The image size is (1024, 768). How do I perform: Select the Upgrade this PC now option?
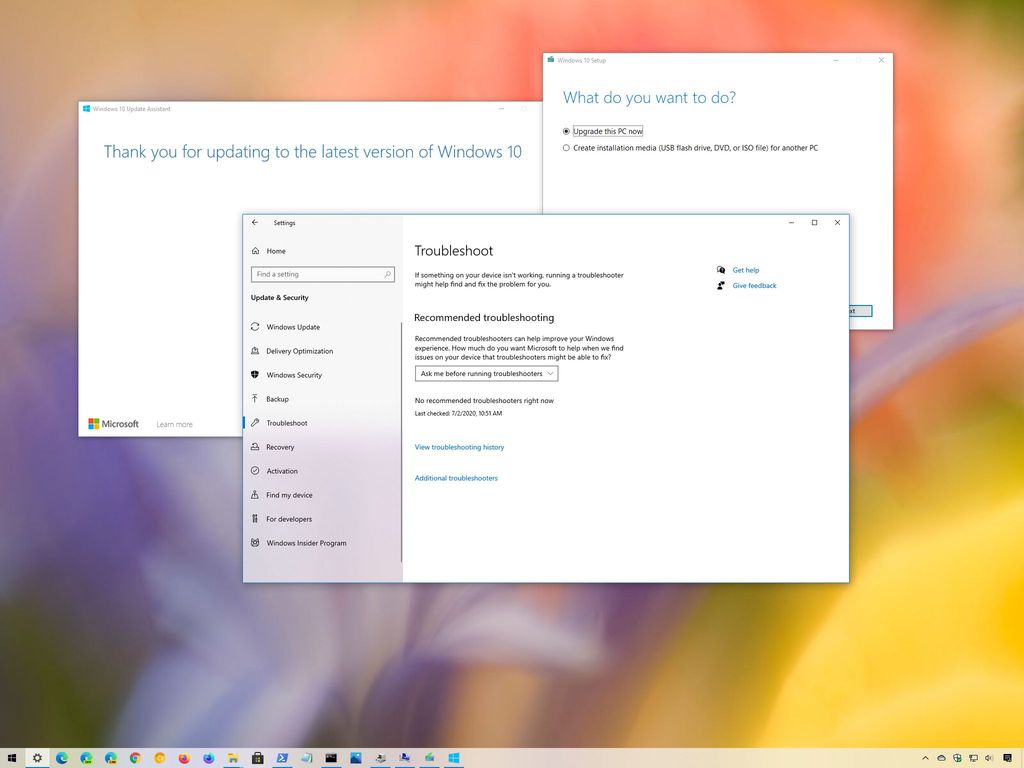coord(567,131)
